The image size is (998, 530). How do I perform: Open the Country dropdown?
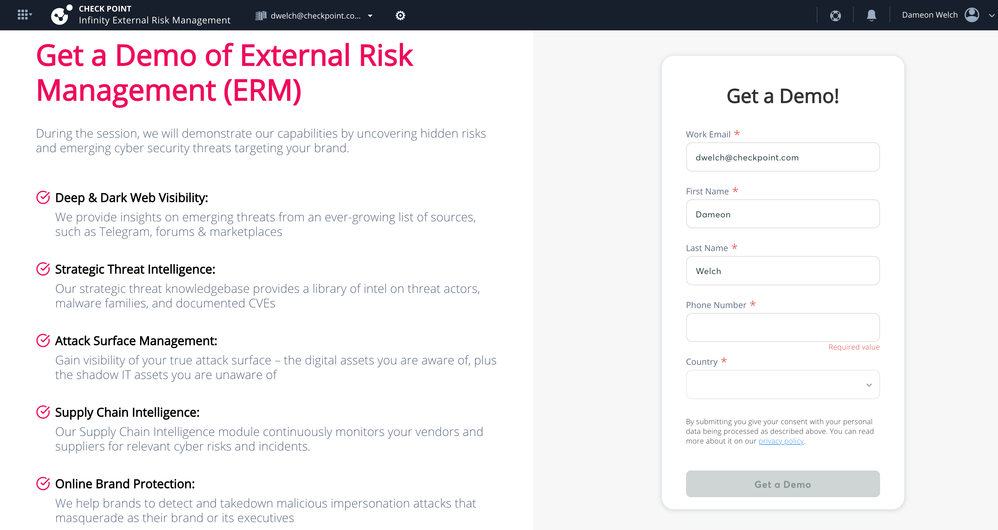pyautogui.click(x=782, y=384)
